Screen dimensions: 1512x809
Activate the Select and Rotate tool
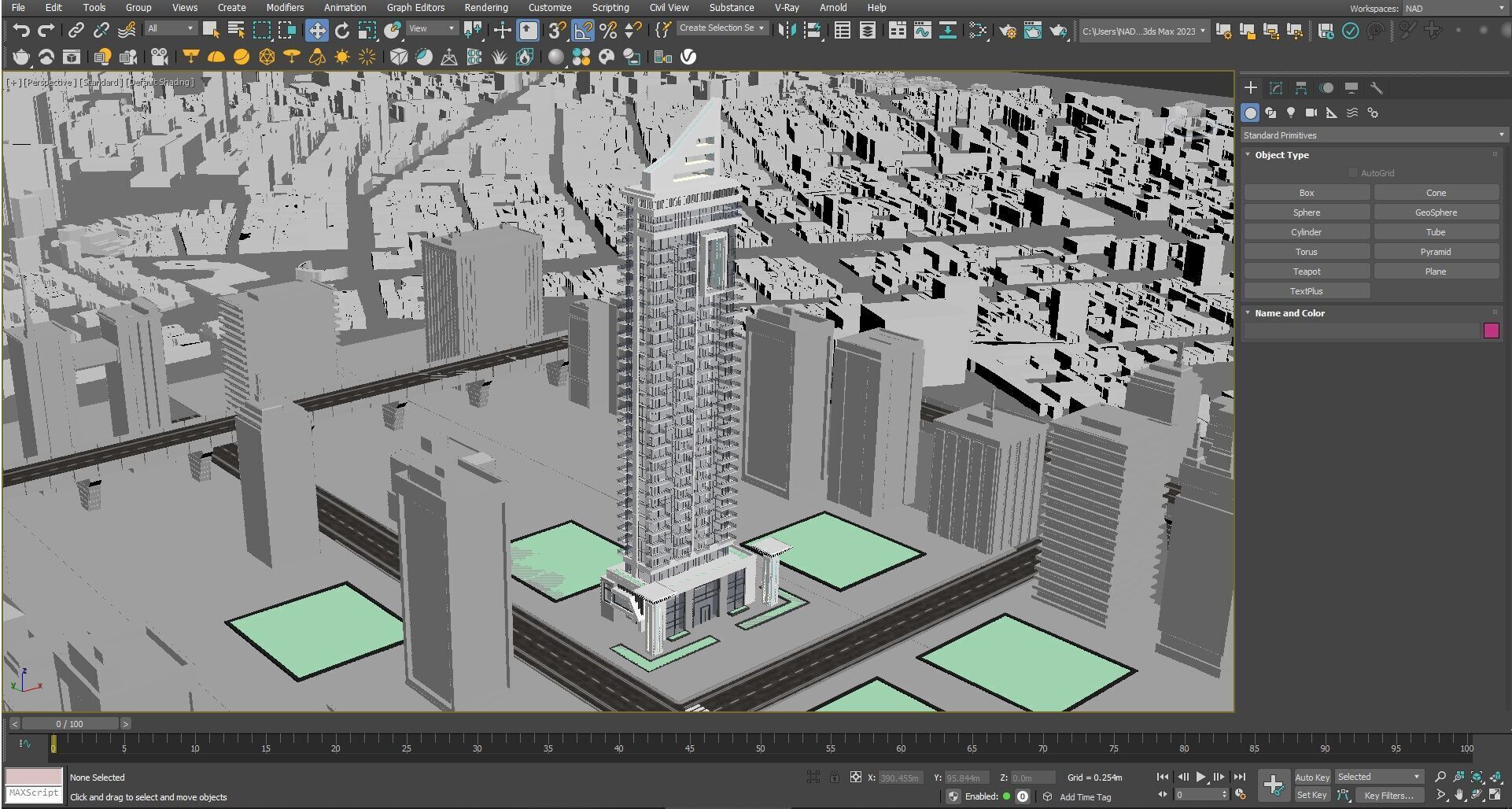pos(341,31)
